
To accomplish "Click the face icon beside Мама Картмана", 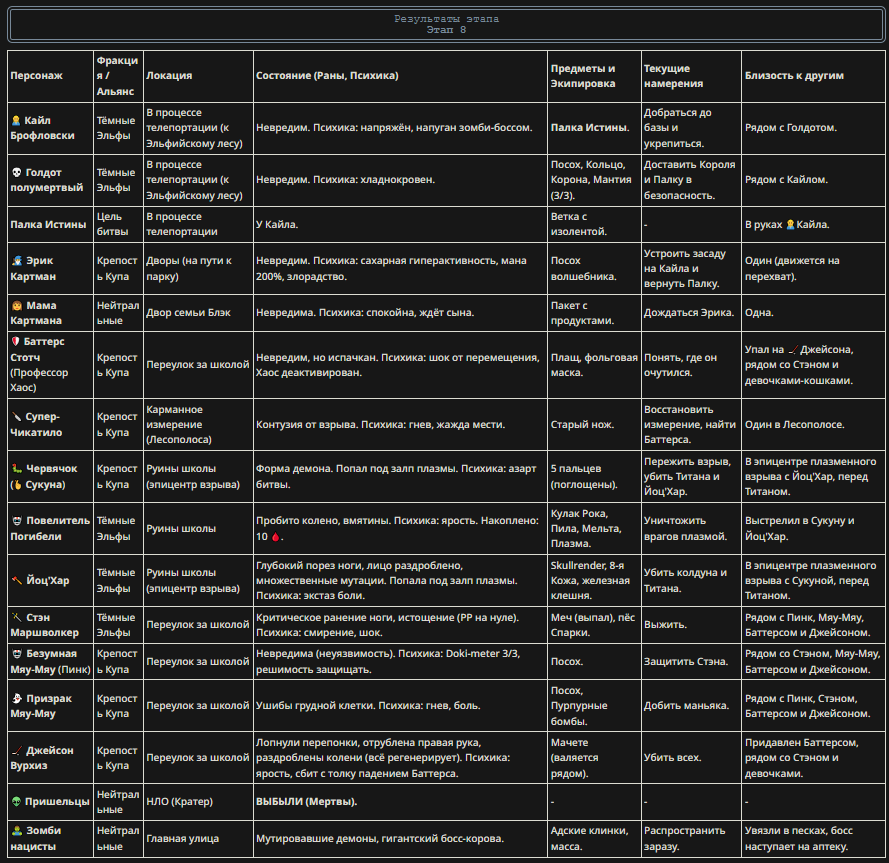I will coord(18,306).
